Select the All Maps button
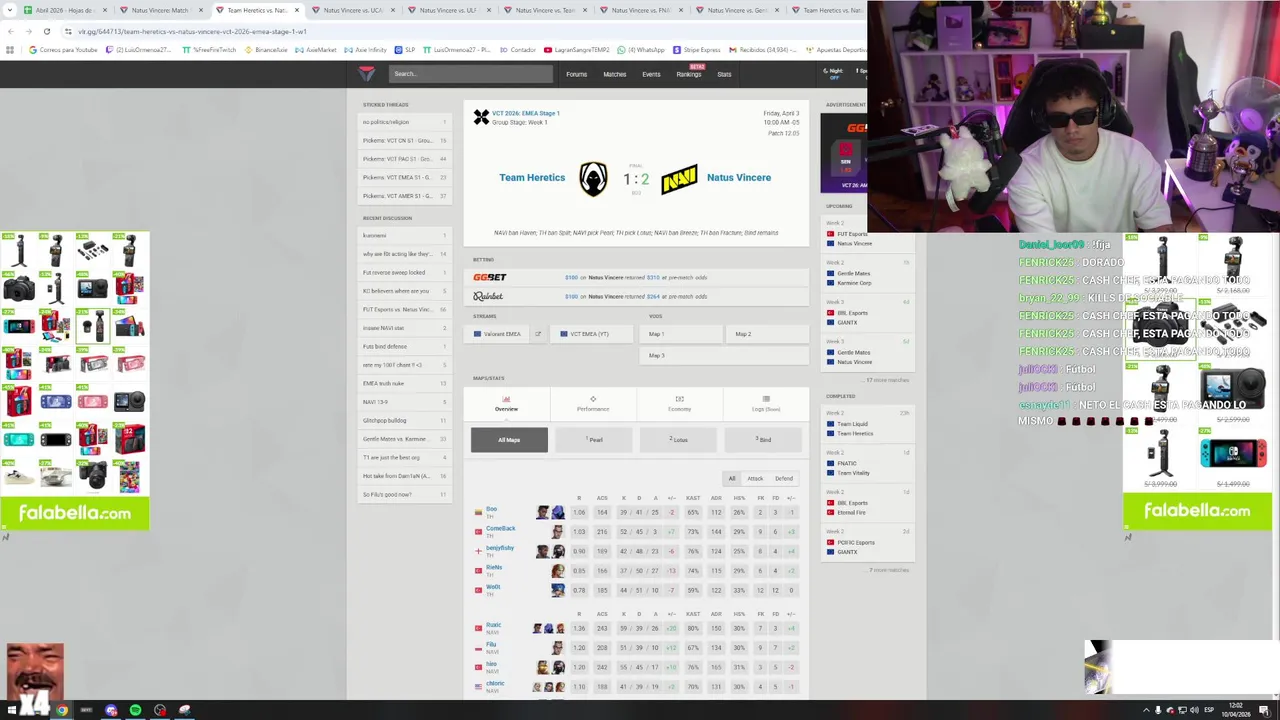 pos(509,440)
